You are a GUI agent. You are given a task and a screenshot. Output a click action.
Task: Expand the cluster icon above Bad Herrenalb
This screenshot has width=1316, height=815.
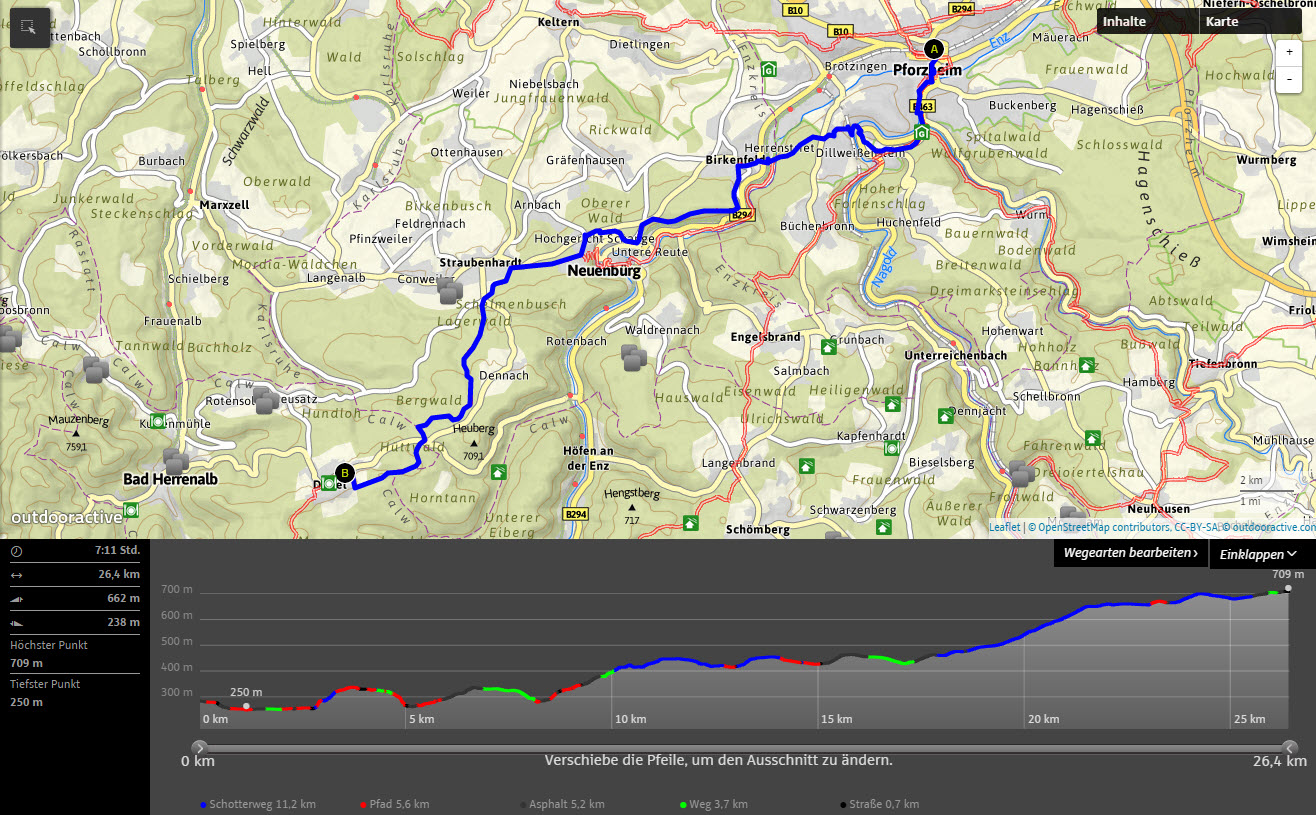(x=176, y=461)
